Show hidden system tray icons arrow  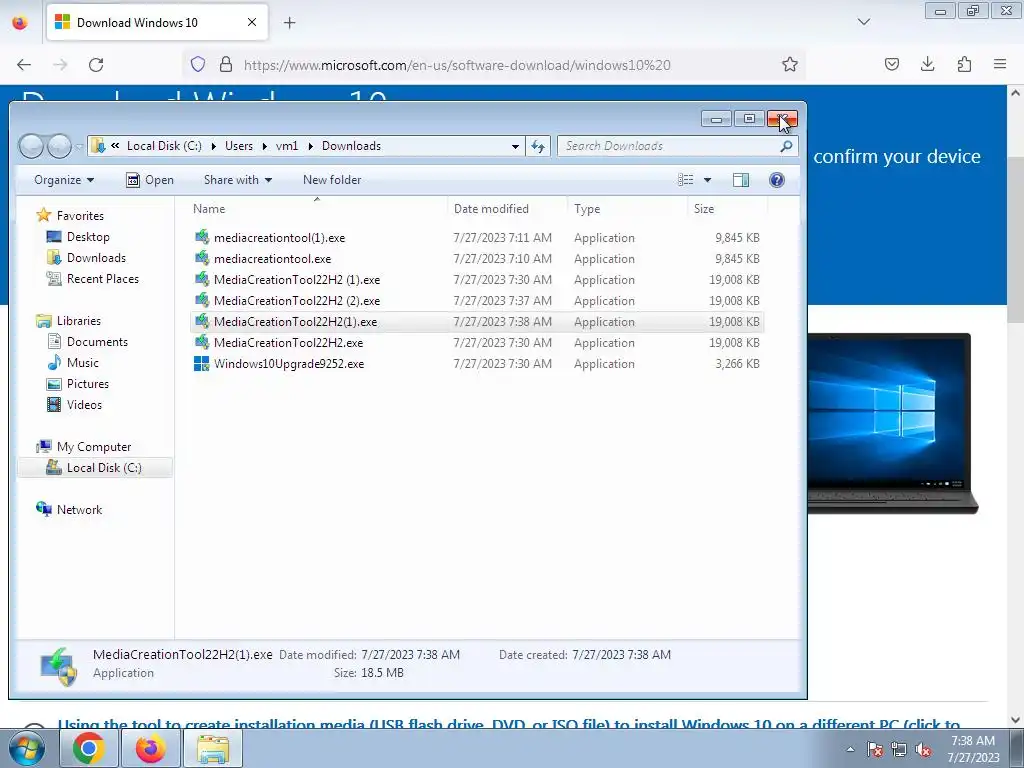coord(850,750)
